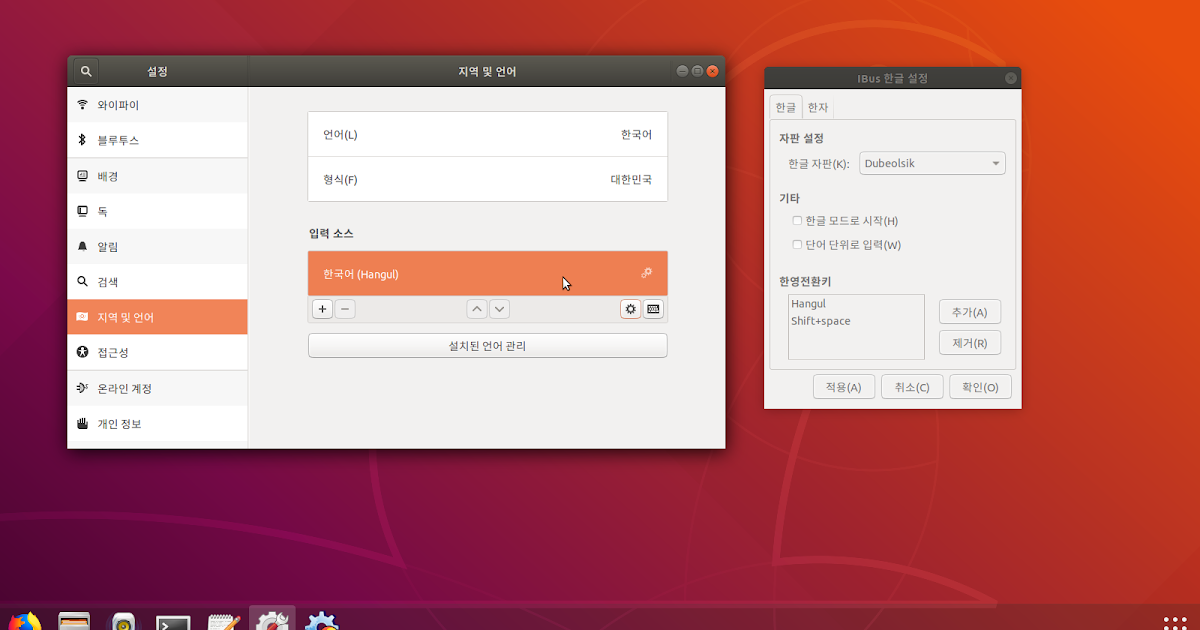
Task: Click the 제거(R) button
Action: tap(970, 343)
